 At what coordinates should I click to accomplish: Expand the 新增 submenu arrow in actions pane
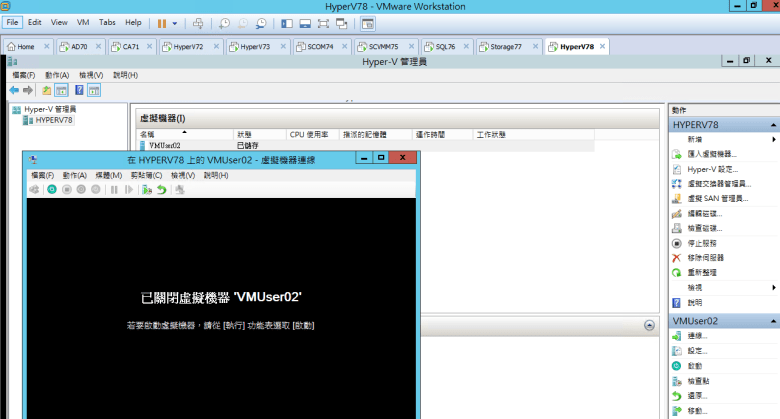pos(773,140)
